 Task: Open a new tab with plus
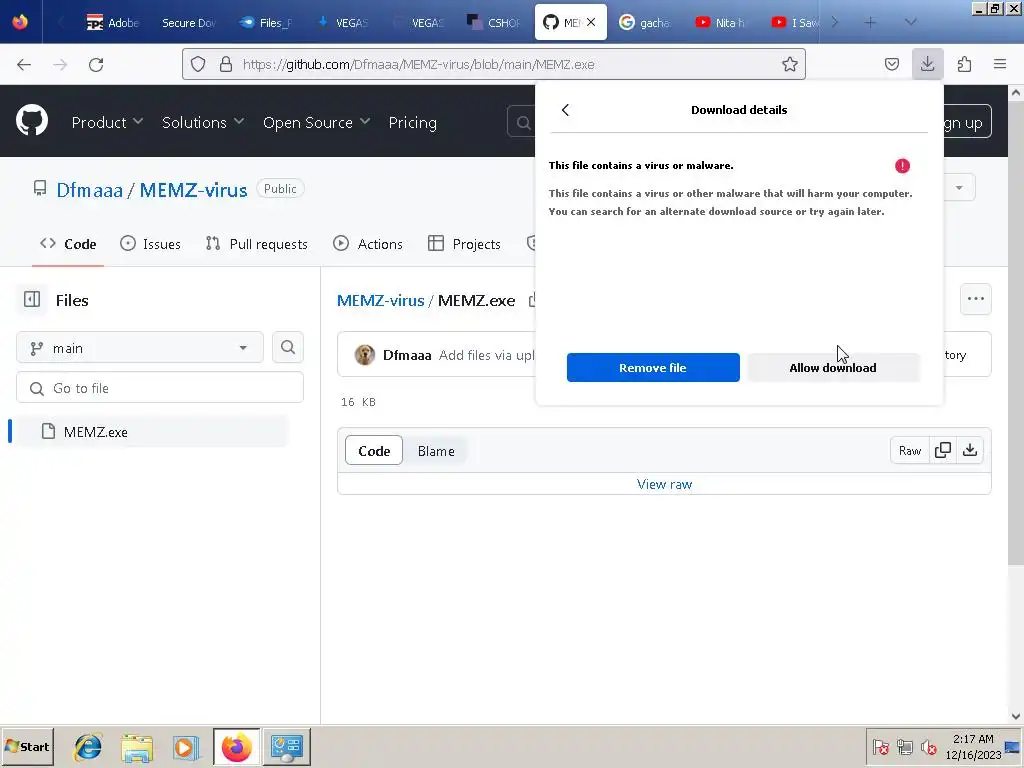(870, 22)
